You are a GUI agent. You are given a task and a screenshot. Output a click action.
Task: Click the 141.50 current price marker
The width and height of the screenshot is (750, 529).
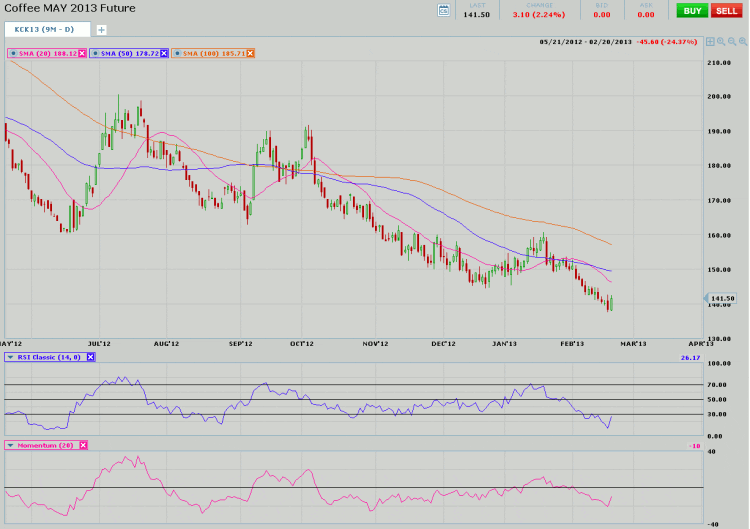[723, 298]
